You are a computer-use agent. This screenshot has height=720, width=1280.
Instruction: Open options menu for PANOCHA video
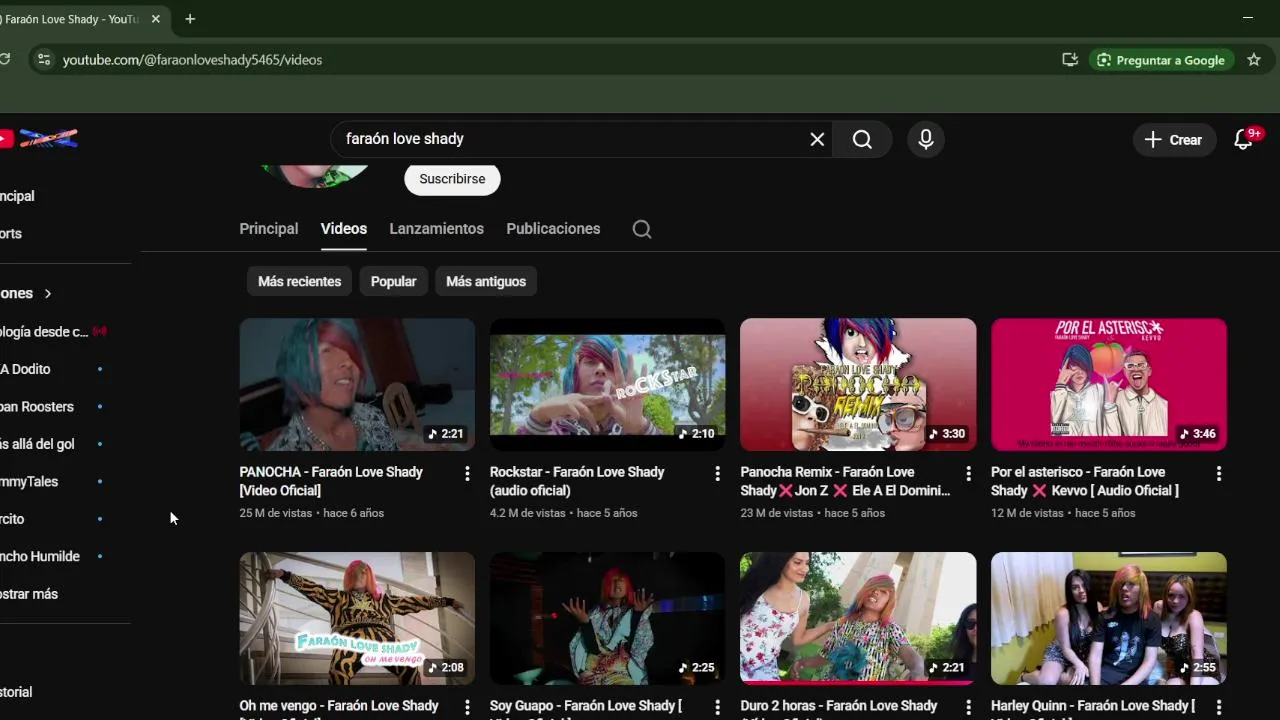coord(466,474)
